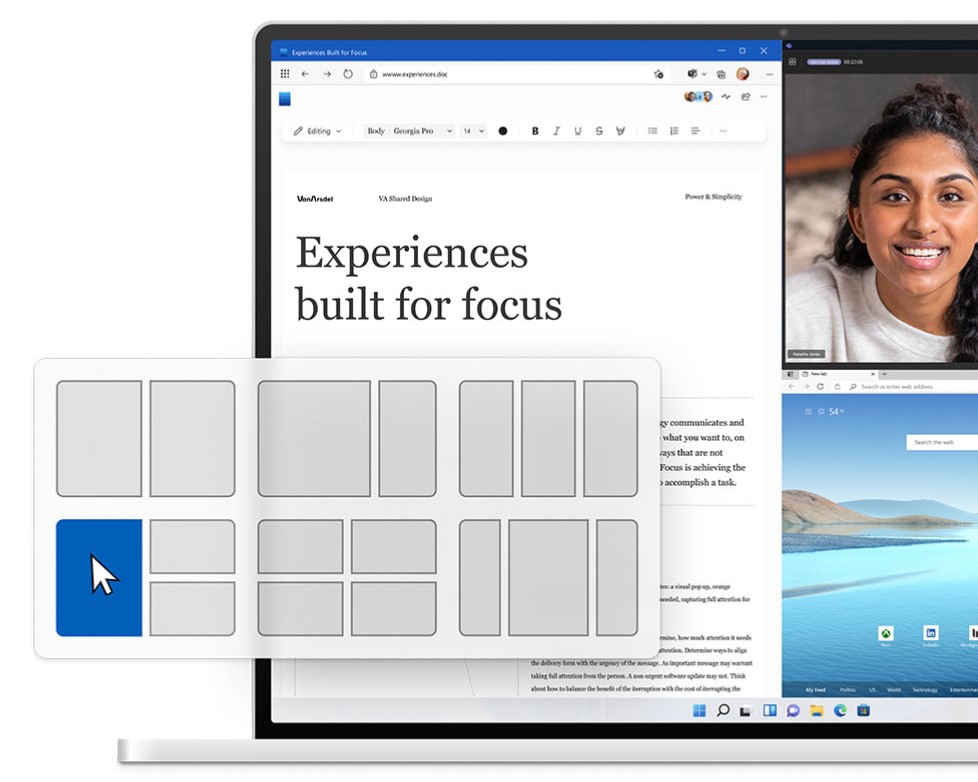Viewport: 978px width, 782px height.
Task: Toggle strikethrough formatting
Action: [599, 131]
